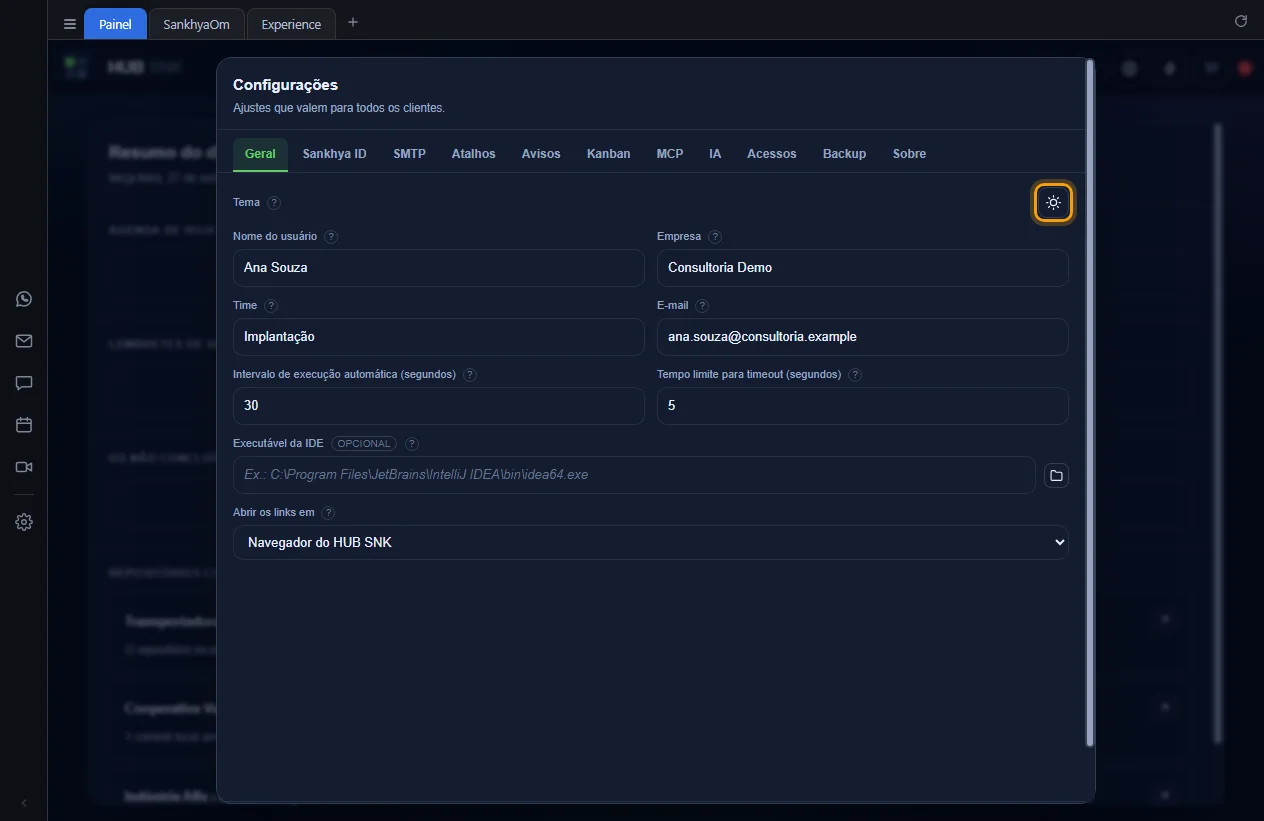Open the calendar icon in the sidebar

24,425
